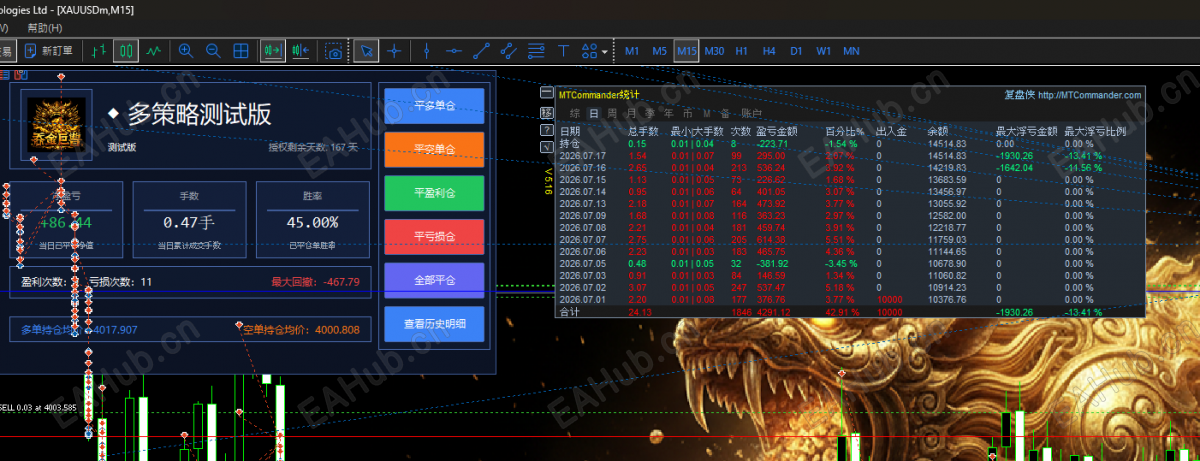Select the cursor pointer tool
The width and height of the screenshot is (1200, 461).
(366, 50)
